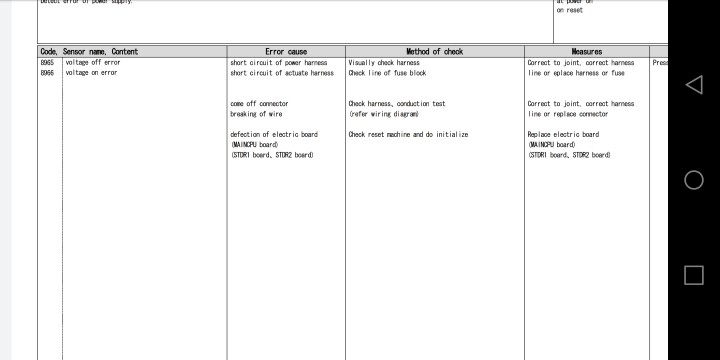Tap the Android back navigation triangle

coord(694,85)
